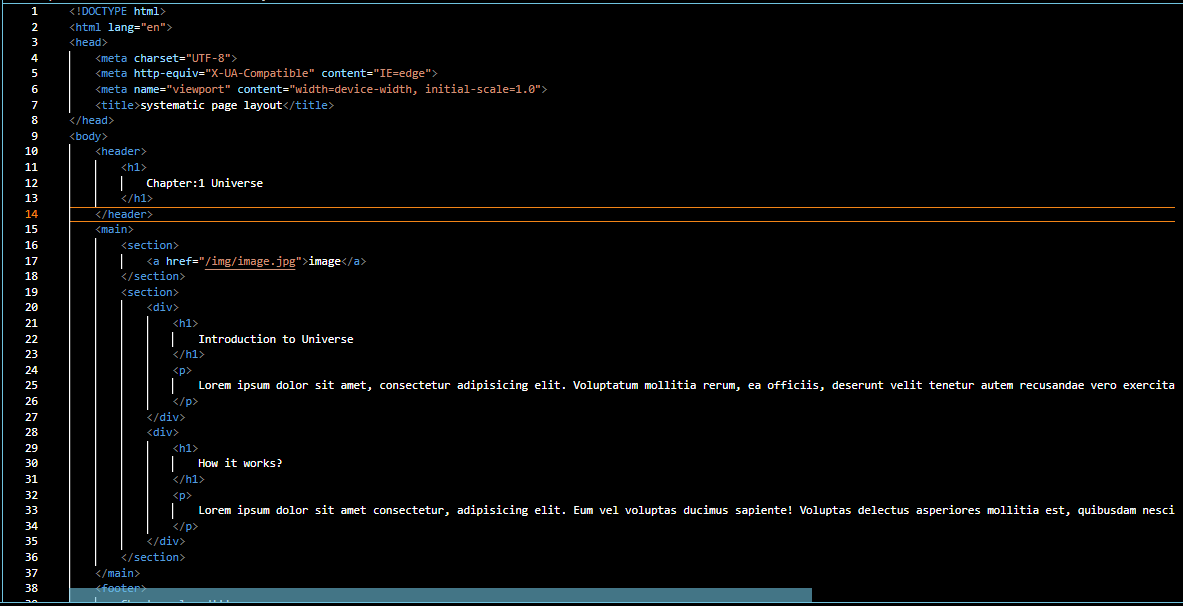The image size is (1183, 606).
Task: Click the <p> tag on line 24
Action: [x=182, y=370]
